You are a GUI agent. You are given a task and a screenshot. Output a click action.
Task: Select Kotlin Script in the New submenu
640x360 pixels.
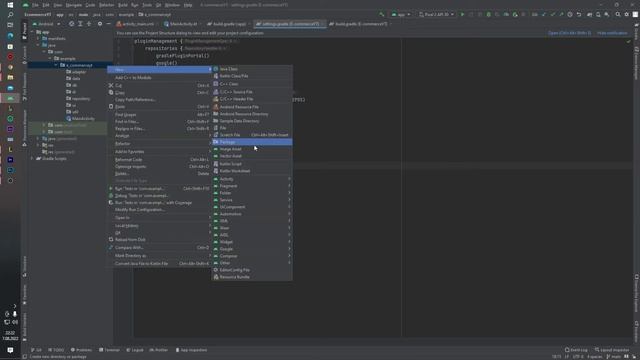[x=252, y=164]
